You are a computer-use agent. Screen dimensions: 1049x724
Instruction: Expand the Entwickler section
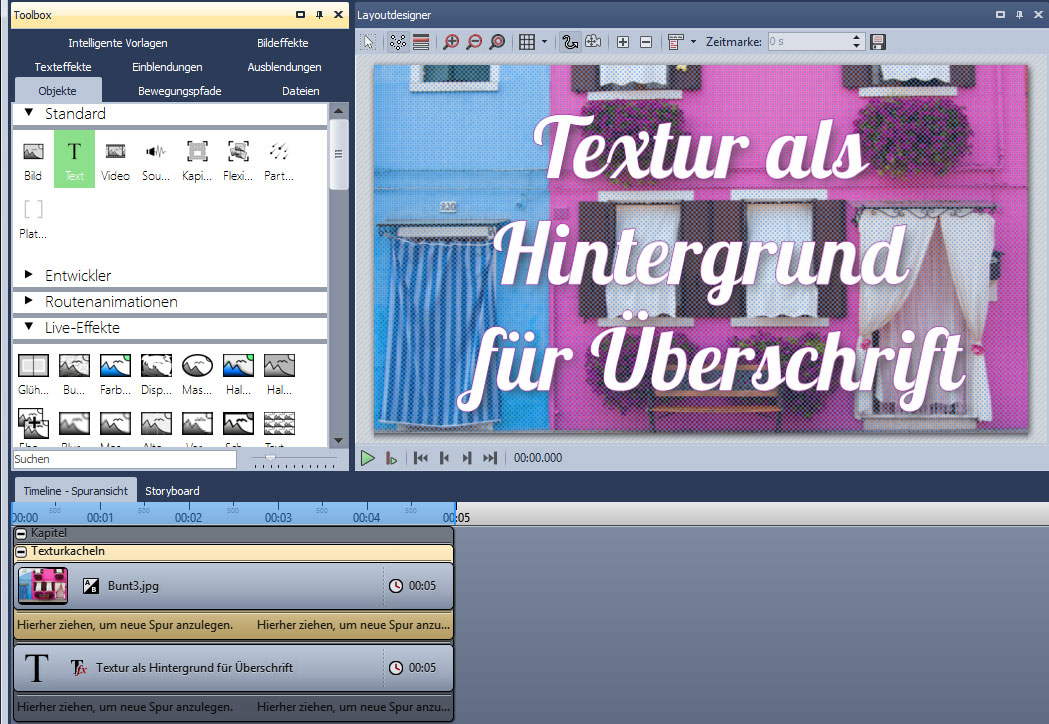coord(29,275)
